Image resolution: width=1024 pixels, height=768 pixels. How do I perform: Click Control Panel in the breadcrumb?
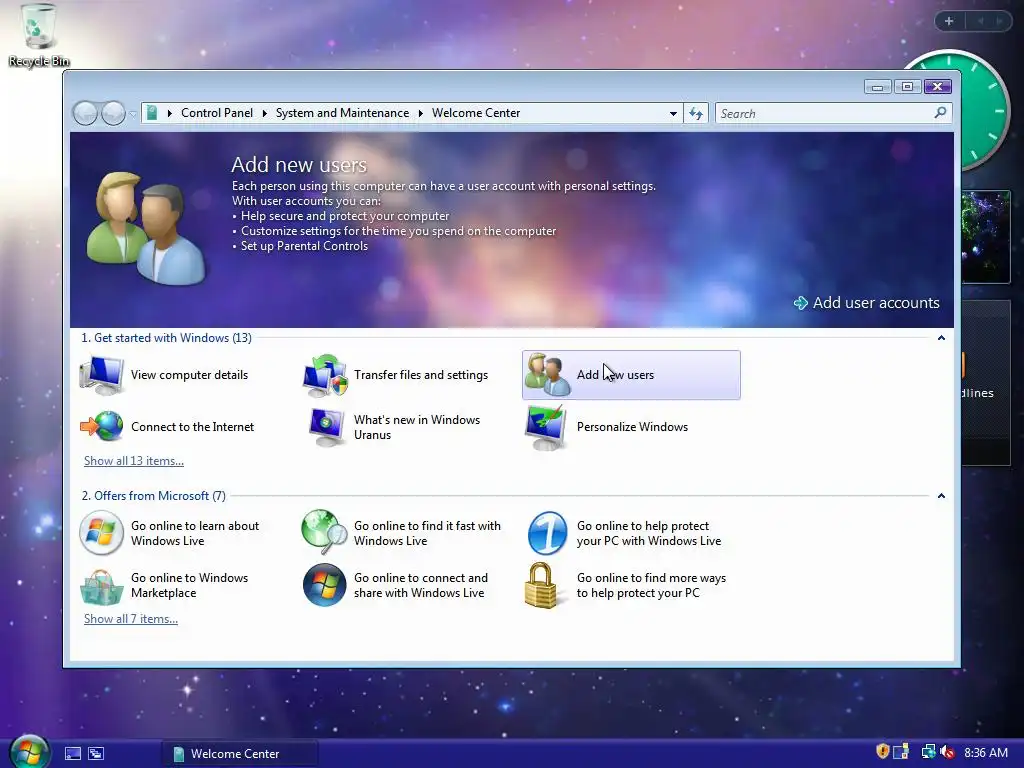click(x=217, y=113)
